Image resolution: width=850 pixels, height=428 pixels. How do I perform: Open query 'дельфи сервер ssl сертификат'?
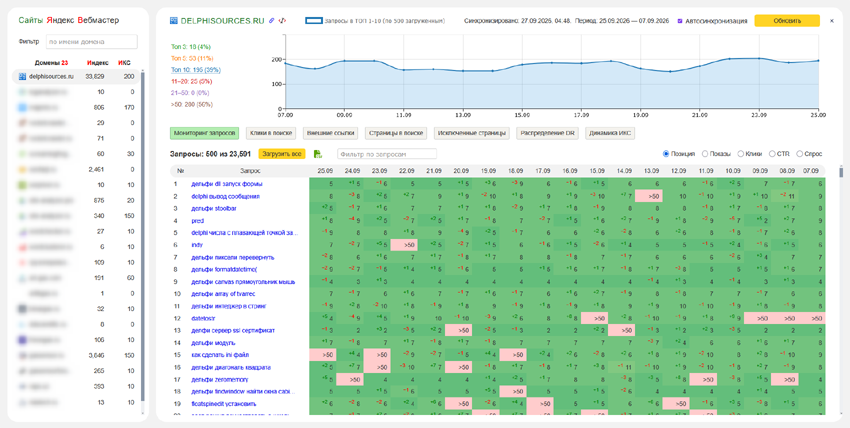(x=233, y=331)
